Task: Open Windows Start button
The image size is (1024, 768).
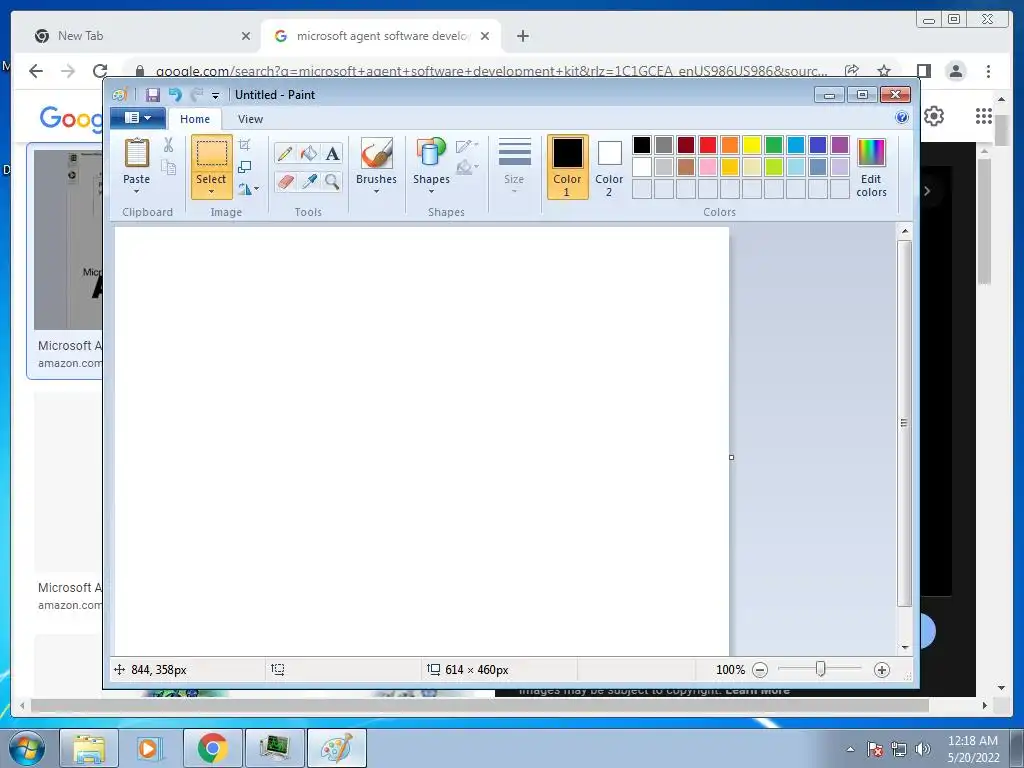Action: click(x=27, y=748)
